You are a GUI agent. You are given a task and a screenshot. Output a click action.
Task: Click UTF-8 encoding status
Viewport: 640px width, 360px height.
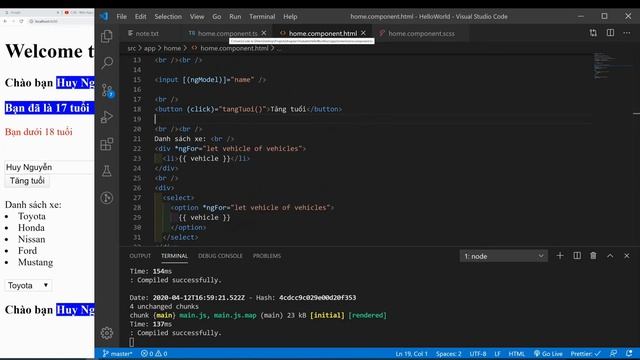(x=478, y=353)
